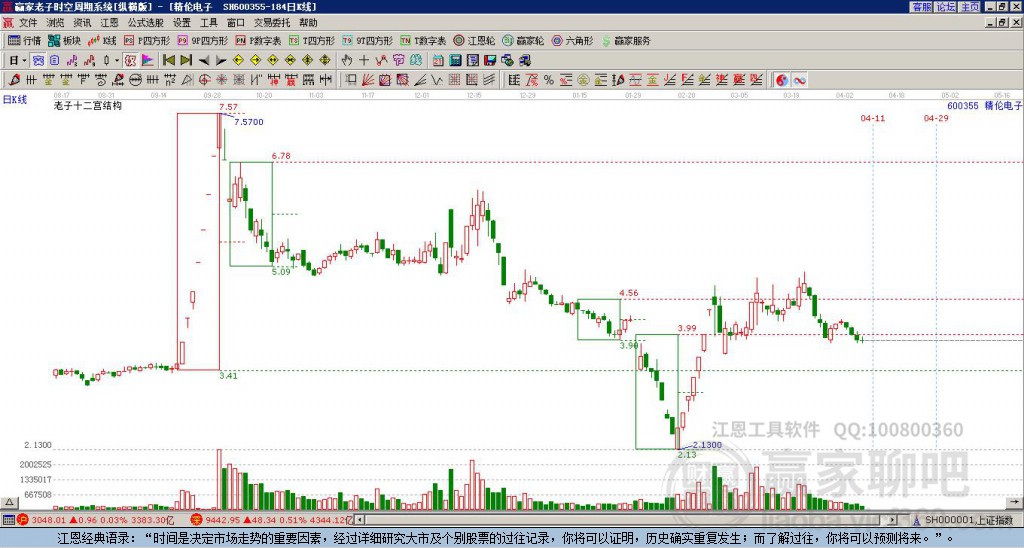Move chart left with black arrow
Viewport: 1024px width, 548px height.
click(x=204, y=61)
